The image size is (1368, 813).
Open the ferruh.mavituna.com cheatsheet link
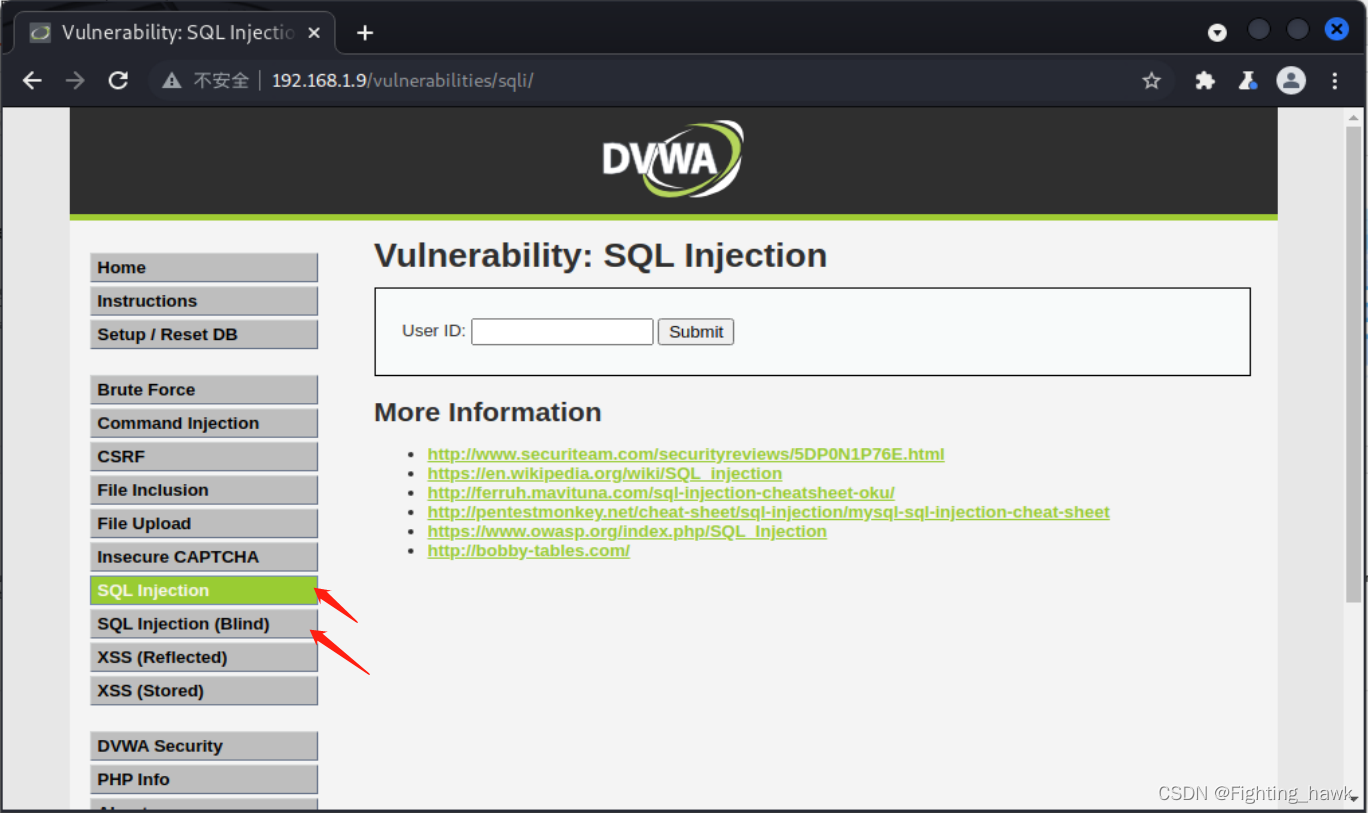click(x=660, y=493)
